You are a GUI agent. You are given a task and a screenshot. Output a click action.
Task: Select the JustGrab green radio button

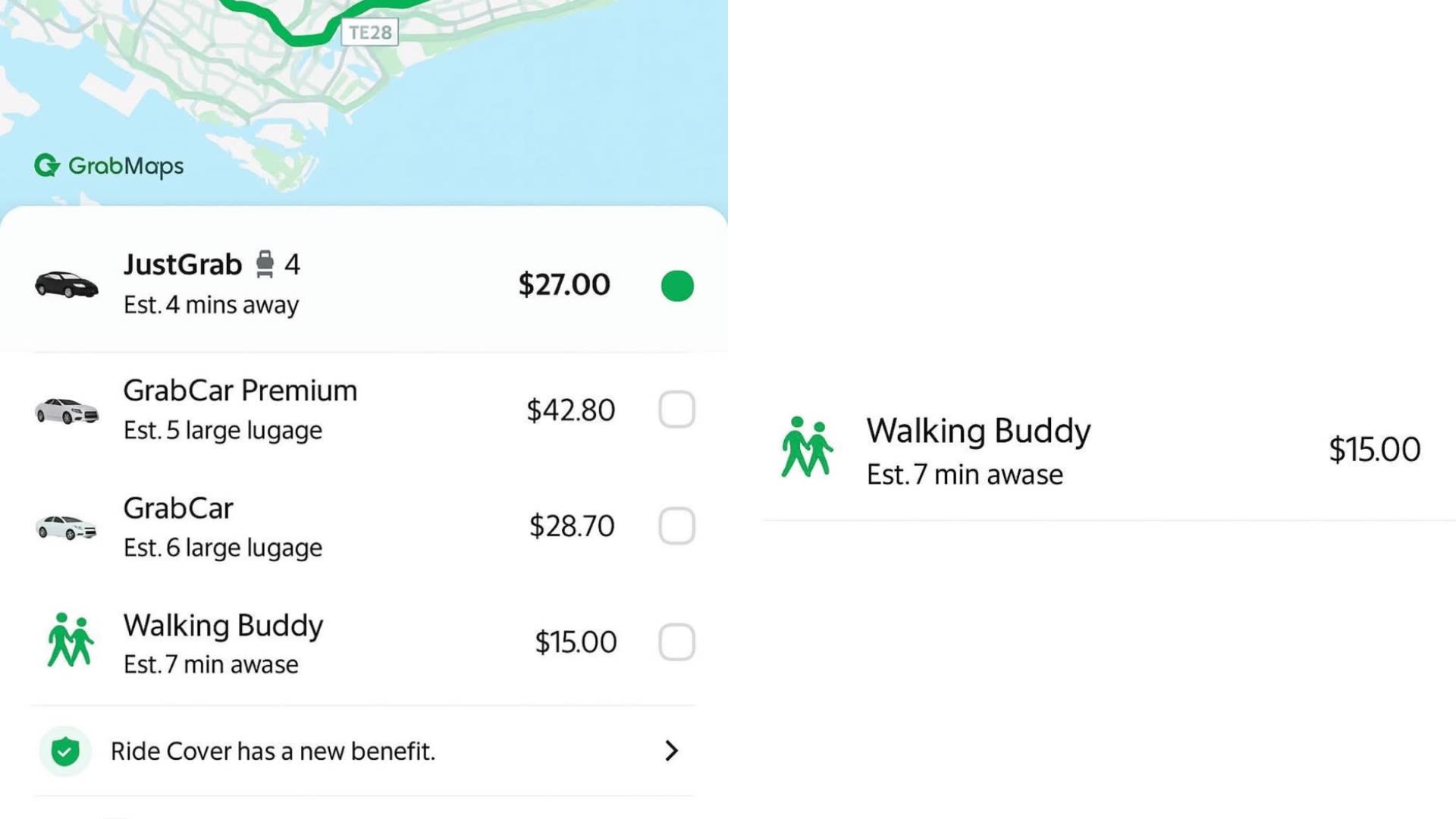pos(677,286)
